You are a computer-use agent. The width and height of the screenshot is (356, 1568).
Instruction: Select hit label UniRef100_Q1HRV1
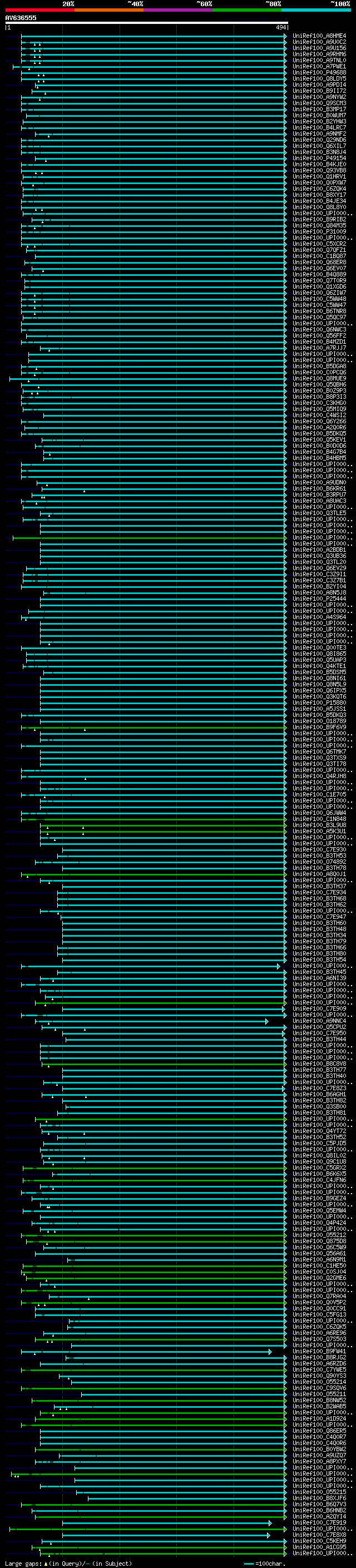(319, 176)
